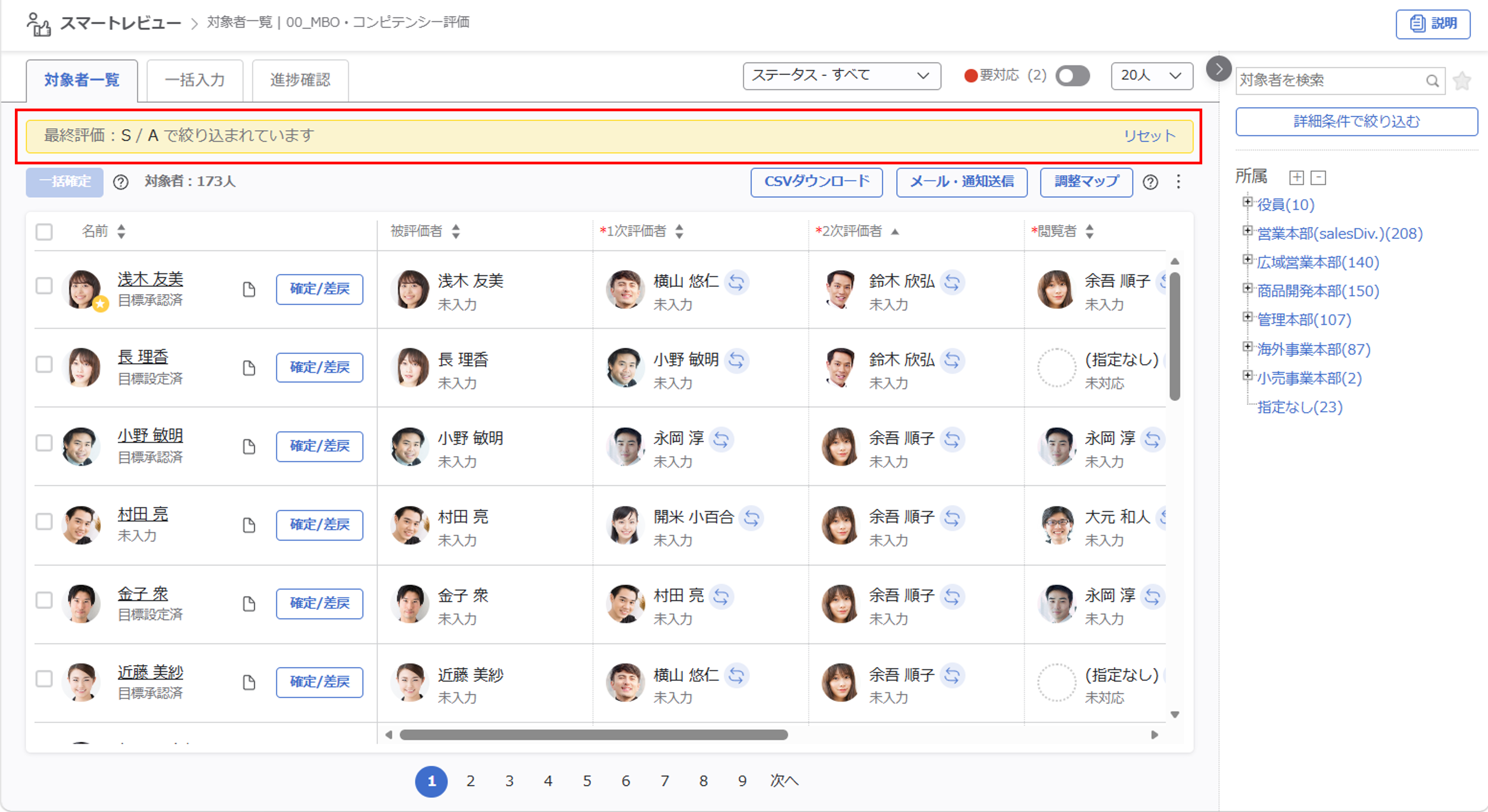This screenshot has height=812, width=1488.
Task: Swap 2nd evaluator 鈴木 欣弘 in 浅木 友美 row
Action: (952, 282)
